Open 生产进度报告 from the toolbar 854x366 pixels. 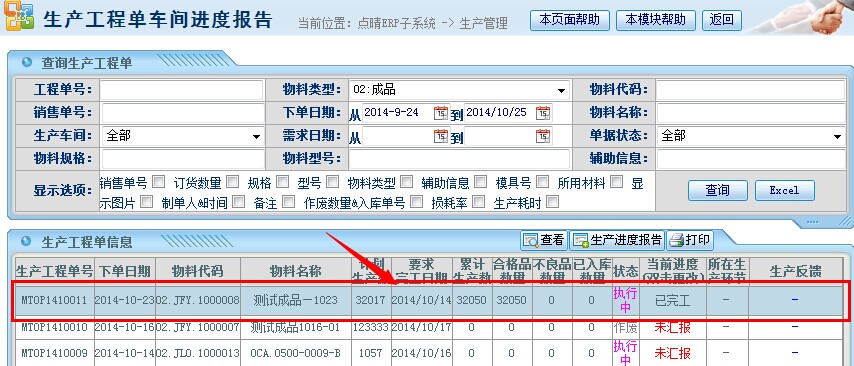tap(618, 240)
